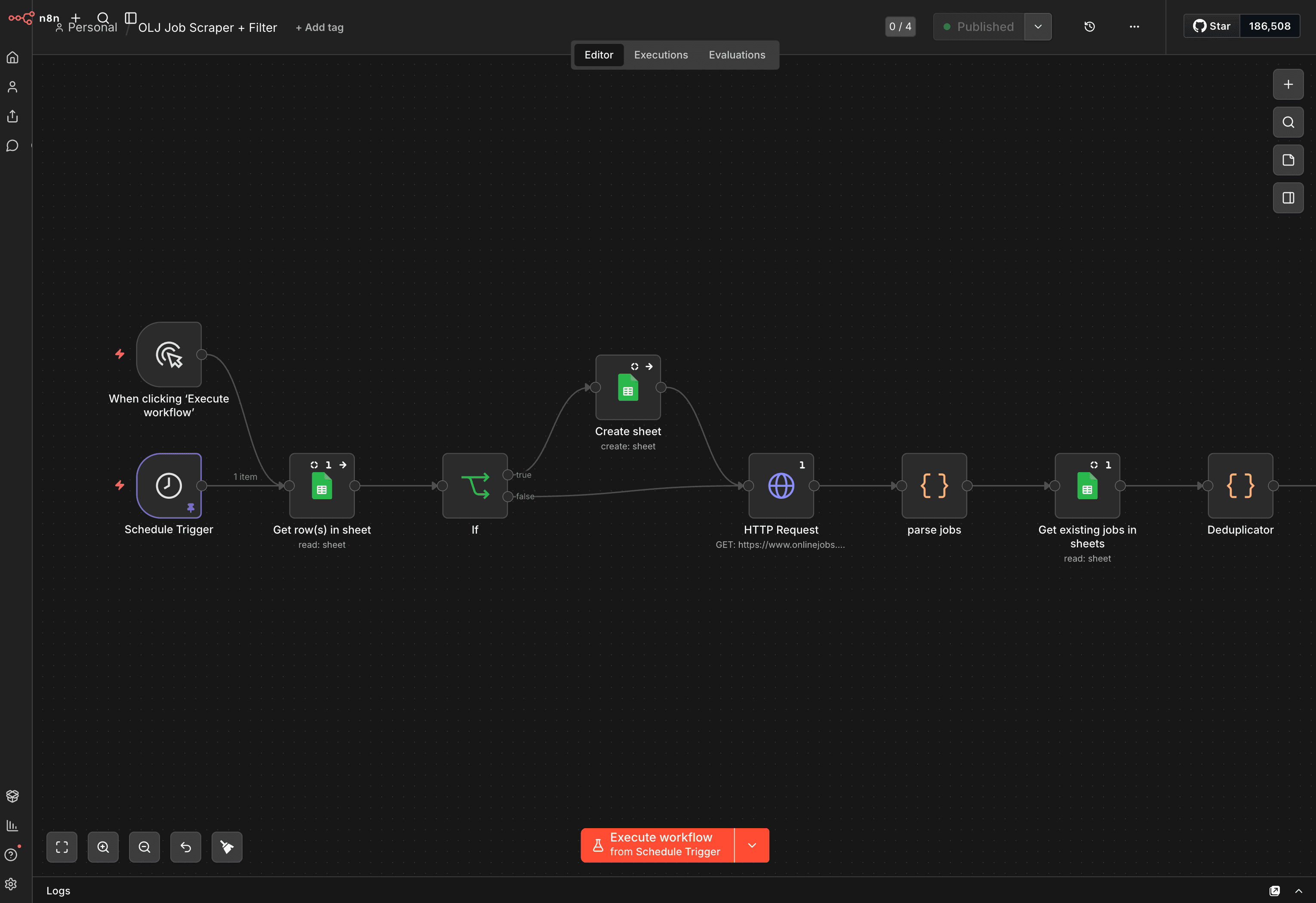Select the Get row(s) in sheet node

tap(322, 486)
